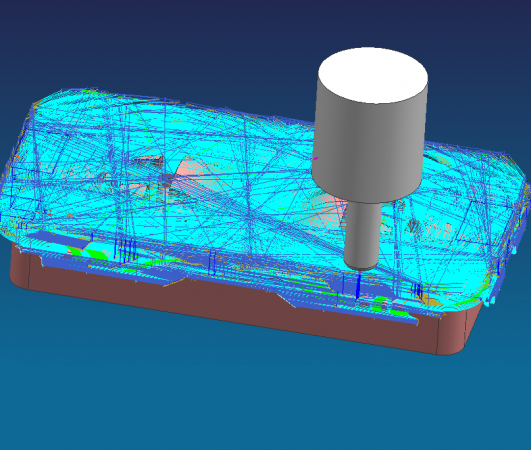Select the cyan toolpath at right end of part

point(501,190)
